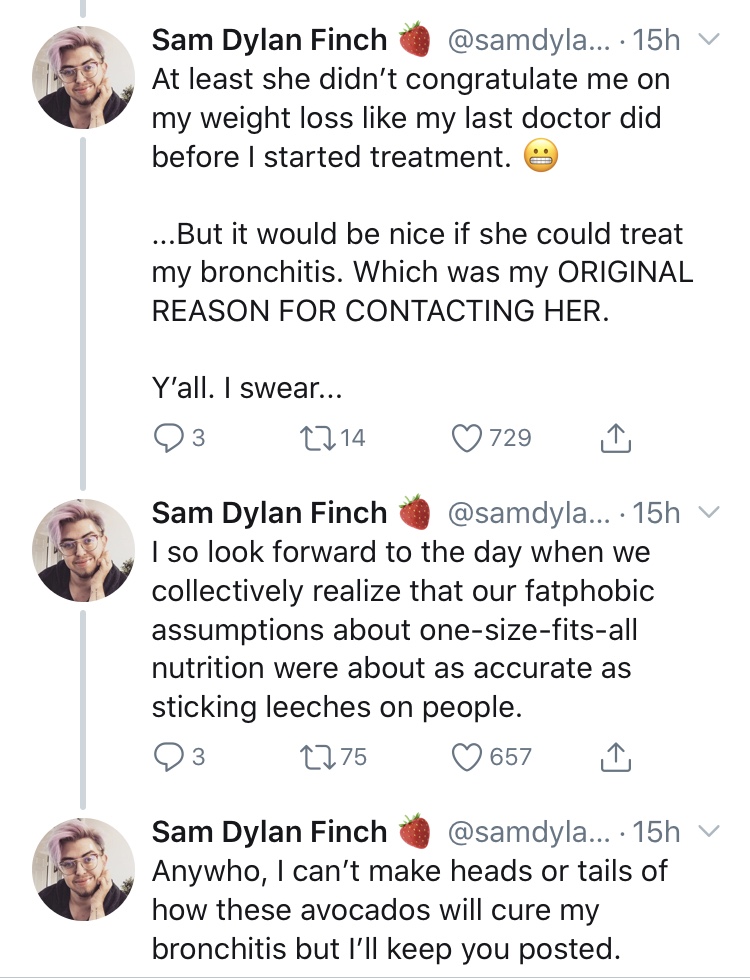Open chevron menu on the fatphobic tweet
This screenshot has width=750, height=980.
coord(709,512)
